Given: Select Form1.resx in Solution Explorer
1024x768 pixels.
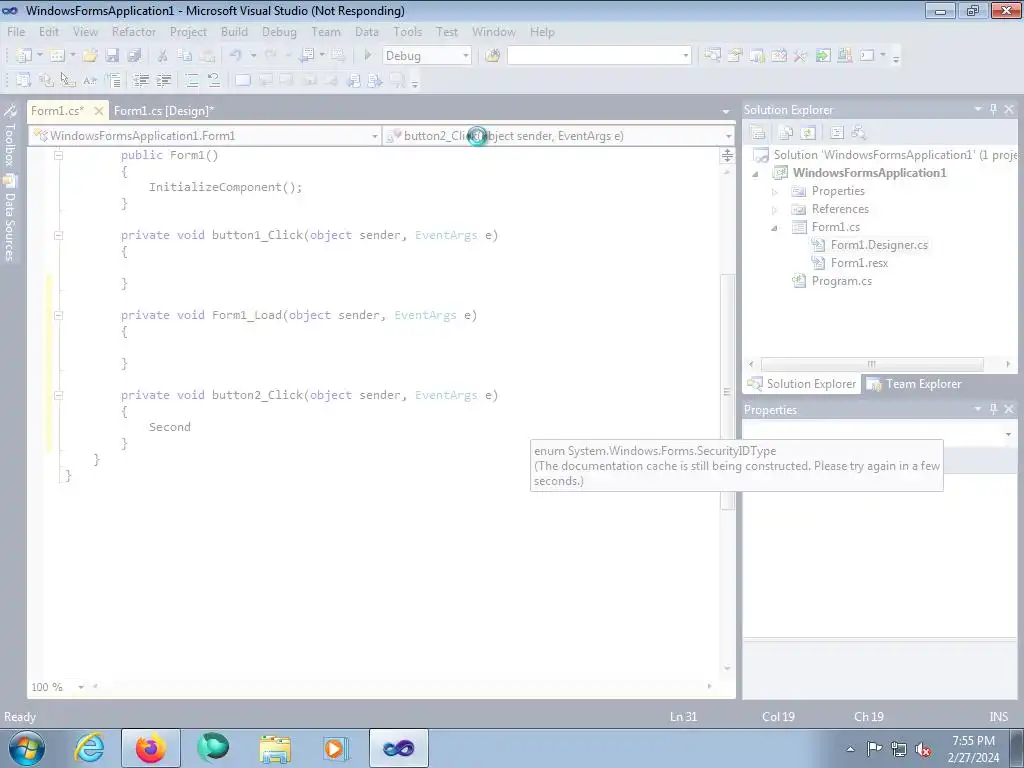Looking at the screenshot, I should click(859, 263).
